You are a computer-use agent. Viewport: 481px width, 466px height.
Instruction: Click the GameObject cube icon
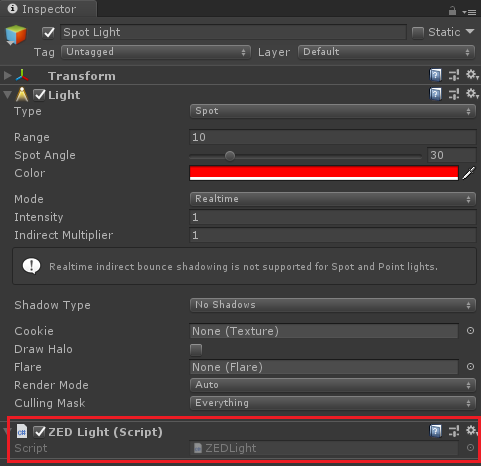pyautogui.click(x=16, y=35)
